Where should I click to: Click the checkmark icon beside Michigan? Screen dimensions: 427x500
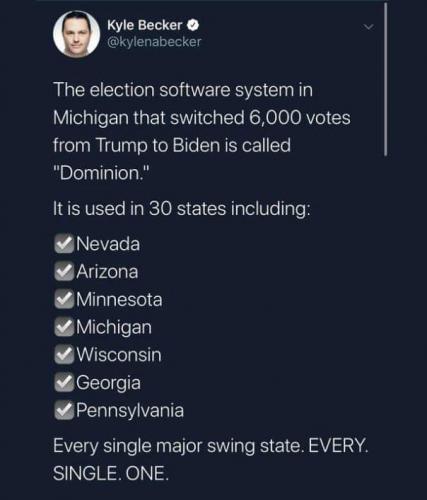tap(64, 327)
